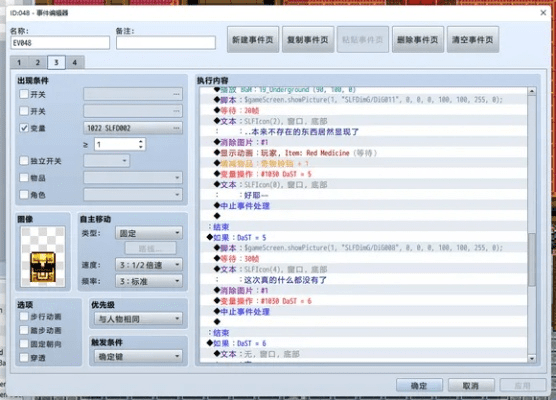
Task: Open the 速度 dropdown showing 1/2 倍速
Action: click(x=149, y=265)
